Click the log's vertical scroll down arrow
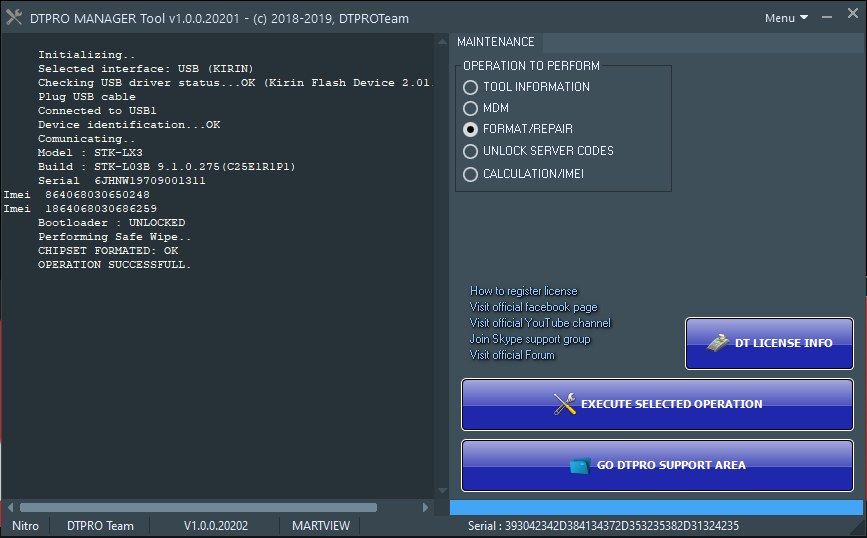Image resolution: width=867 pixels, height=538 pixels. [442, 490]
